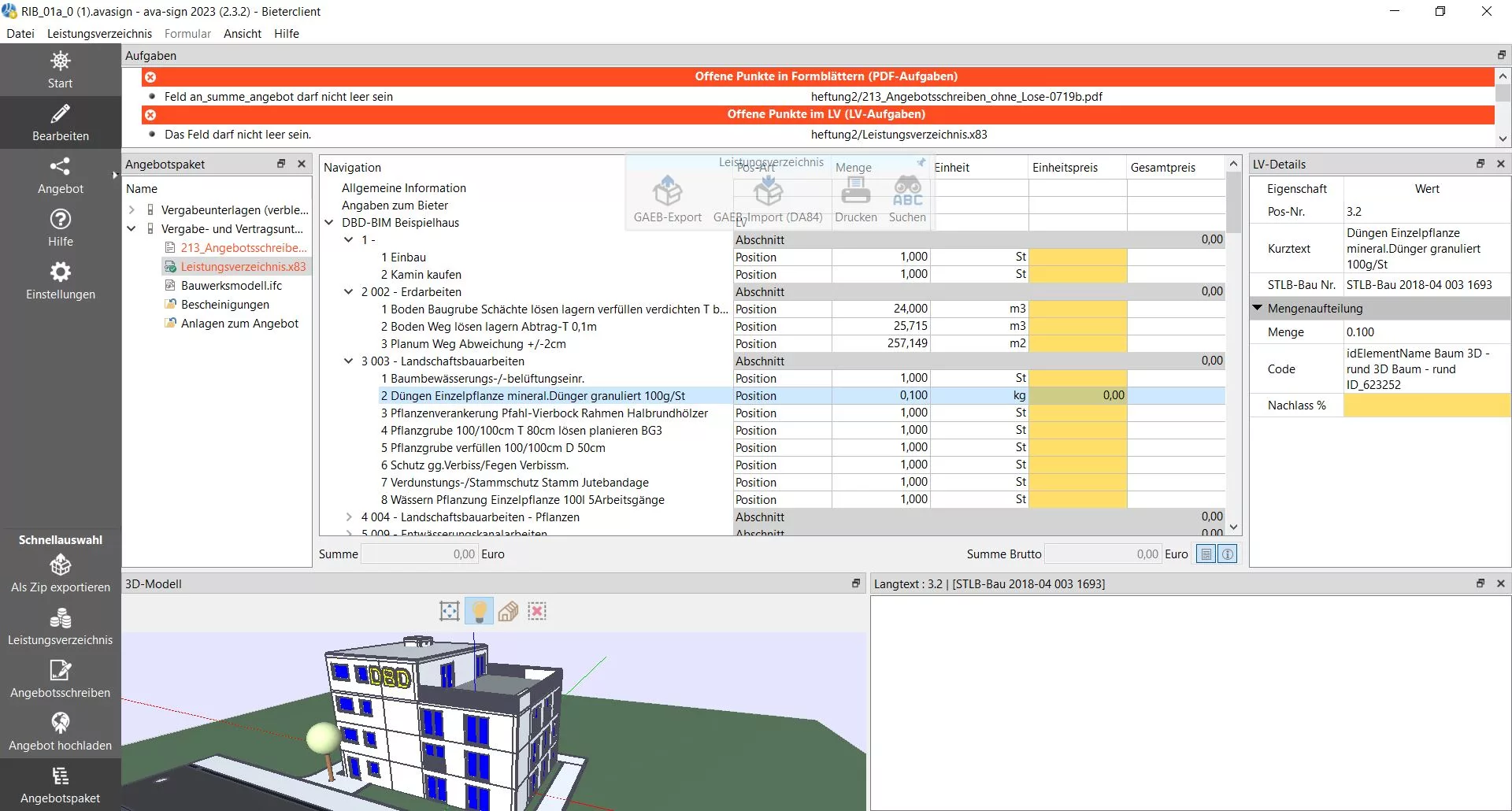1512x811 pixels.
Task: Open the Formular menu
Action: click(x=187, y=34)
